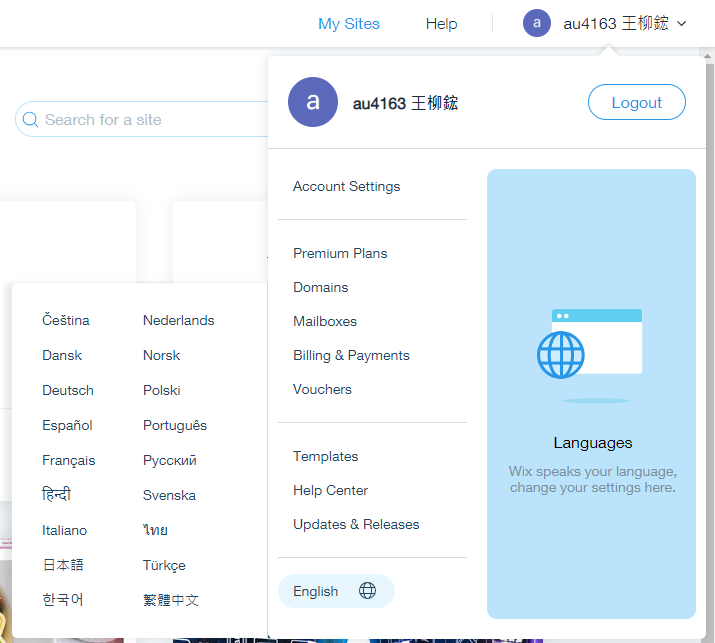This screenshot has height=643, width=715.
Task: Select 한국어 language
Action: (x=63, y=600)
